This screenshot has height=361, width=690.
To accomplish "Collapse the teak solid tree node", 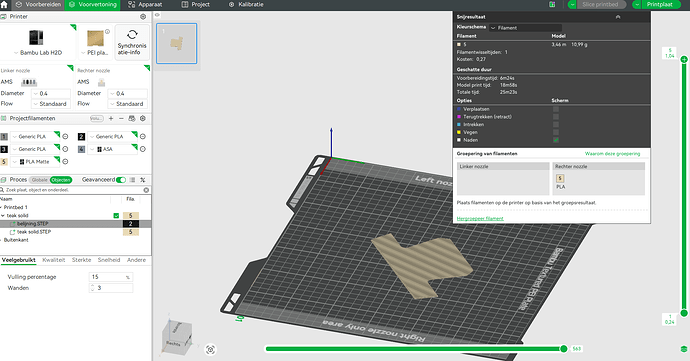I will (3, 216).
